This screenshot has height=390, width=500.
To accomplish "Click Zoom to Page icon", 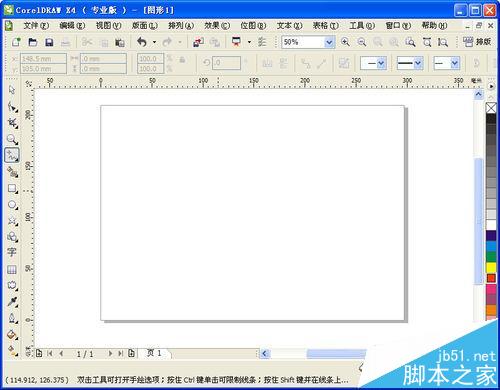I will (410, 42).
